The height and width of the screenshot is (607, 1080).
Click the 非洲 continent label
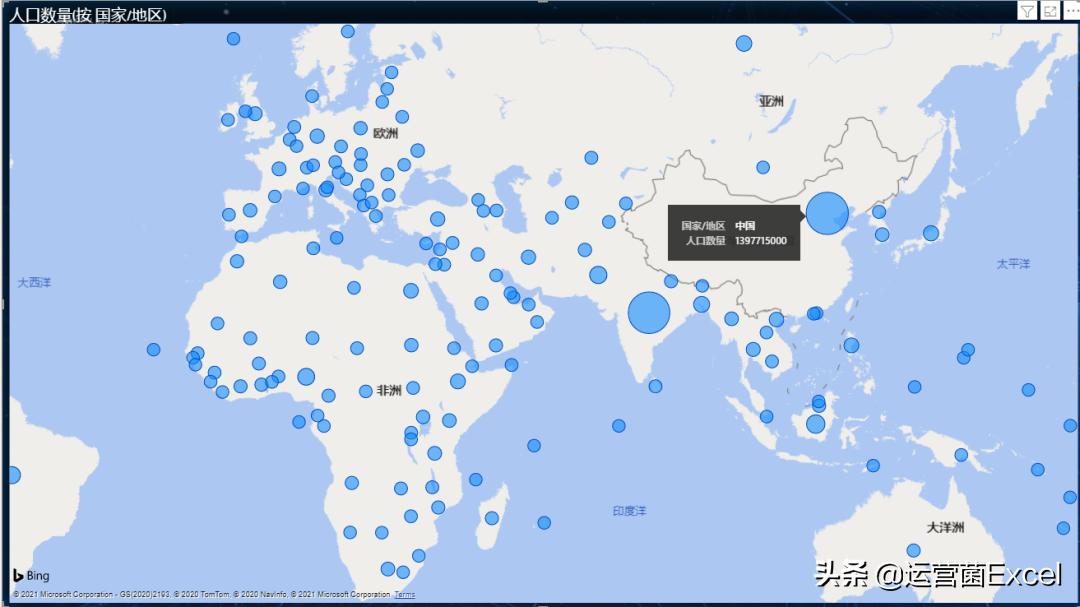[389, 391]
